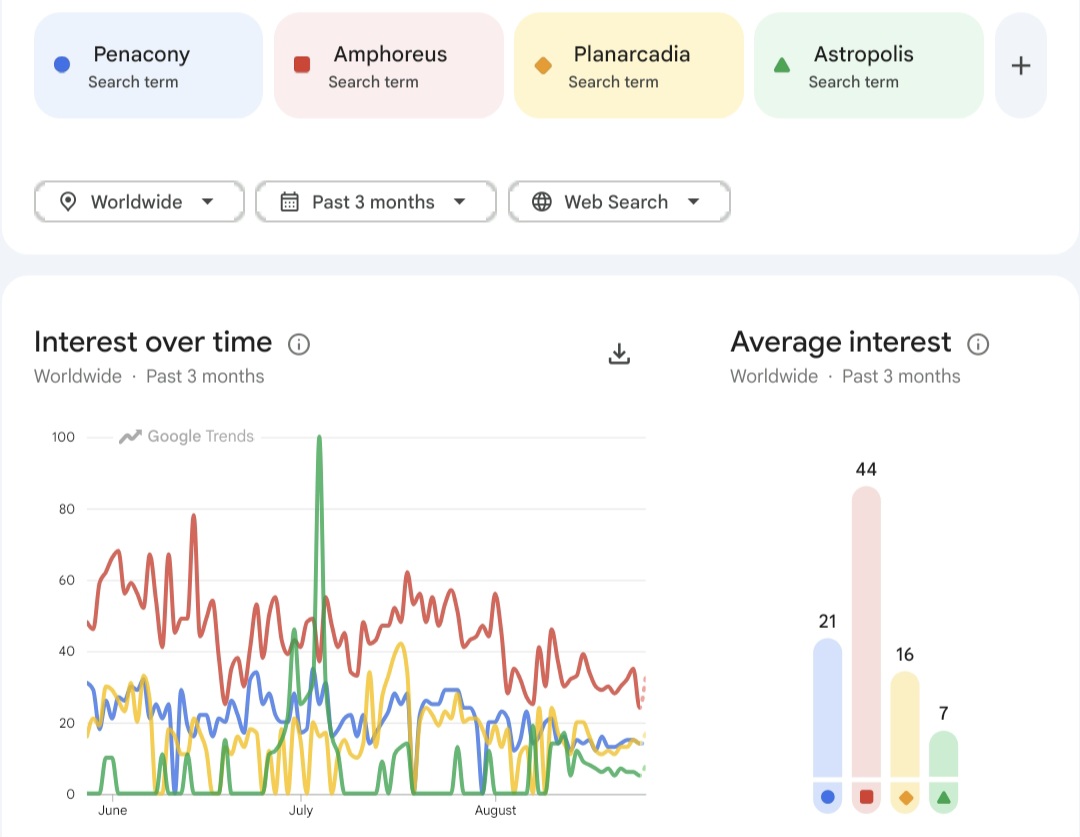This screenshot has height=837, width=1080.
Task: Click the calendar icon in date filter
Action: pos(289,202)
